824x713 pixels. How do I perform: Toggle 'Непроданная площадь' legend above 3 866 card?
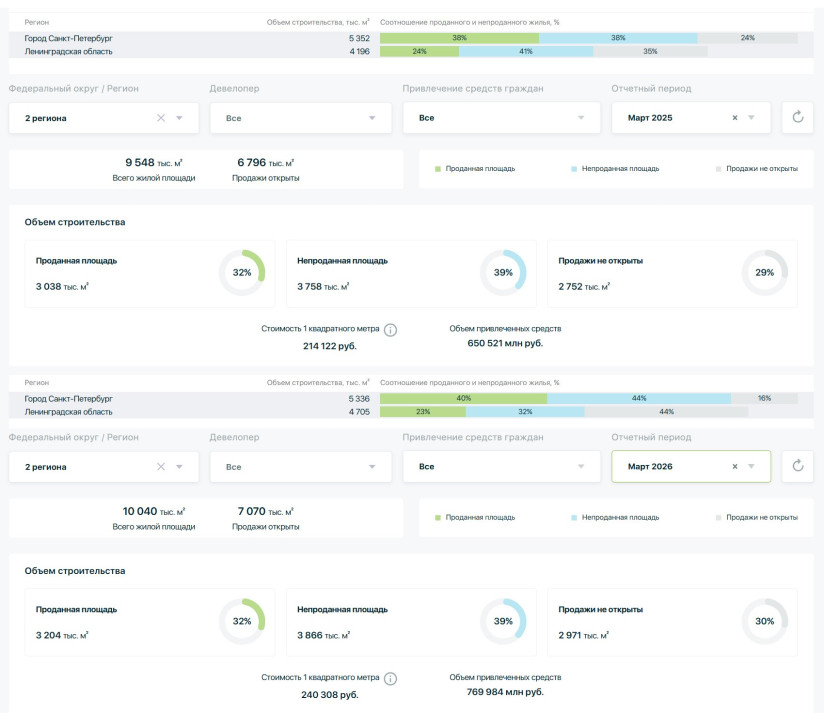pyautogui.click(x=615, y=517)
